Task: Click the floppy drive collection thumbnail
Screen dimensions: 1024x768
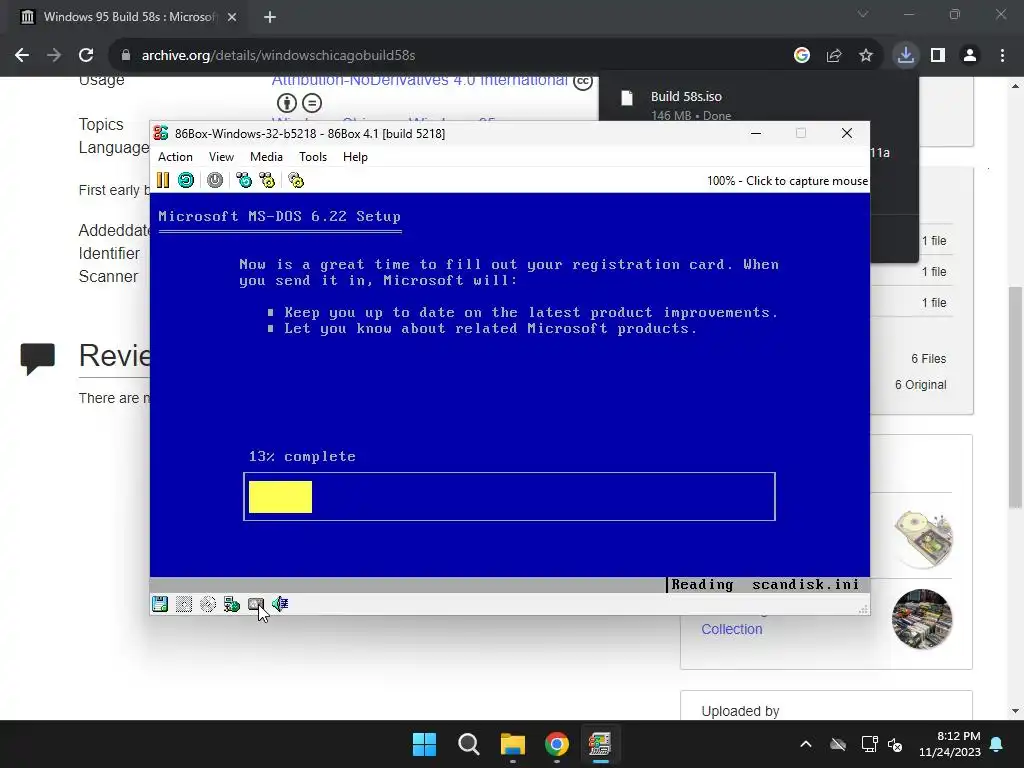Action: (922, 539)
